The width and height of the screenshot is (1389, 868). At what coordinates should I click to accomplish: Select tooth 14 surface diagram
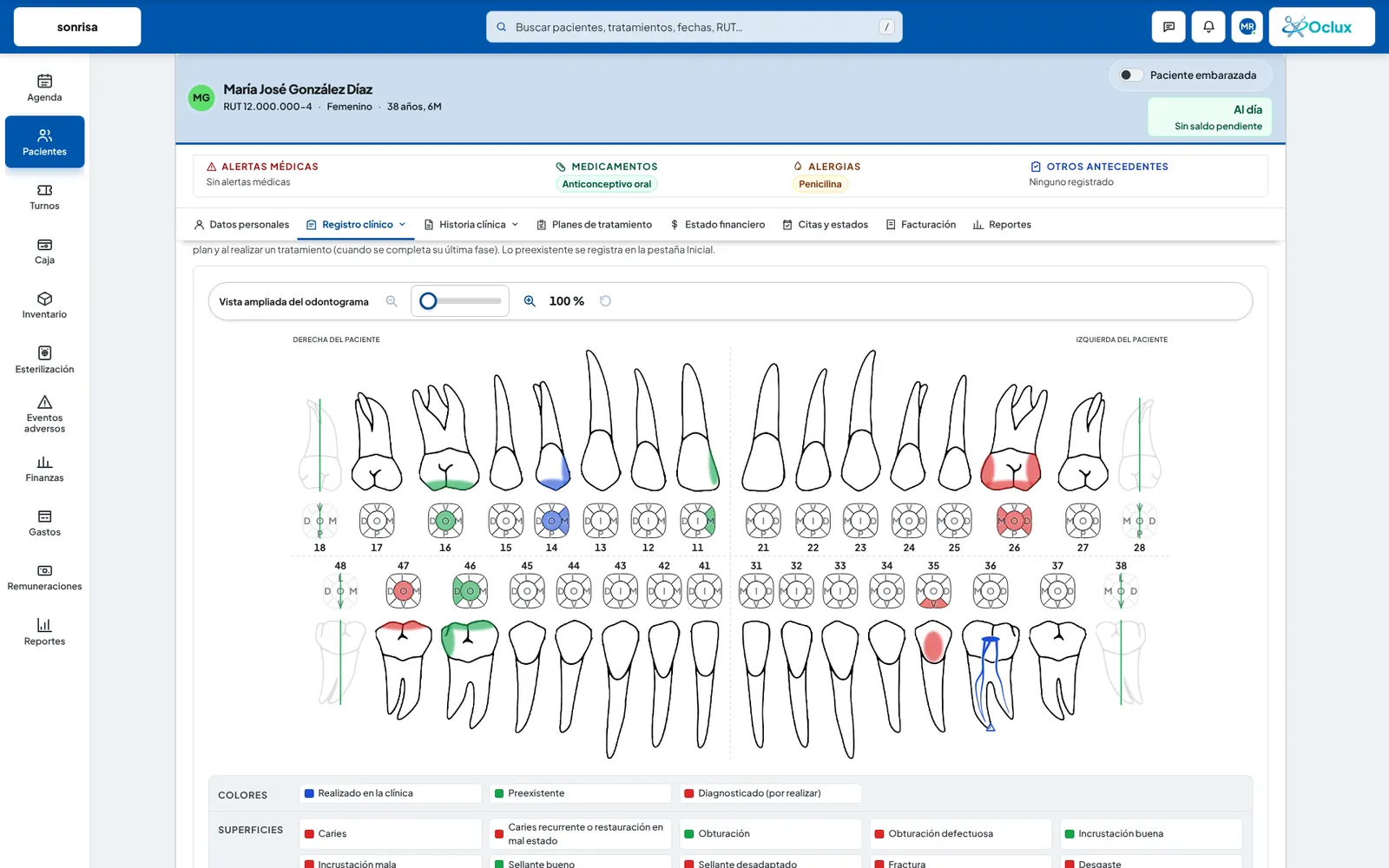click(552, 521)
